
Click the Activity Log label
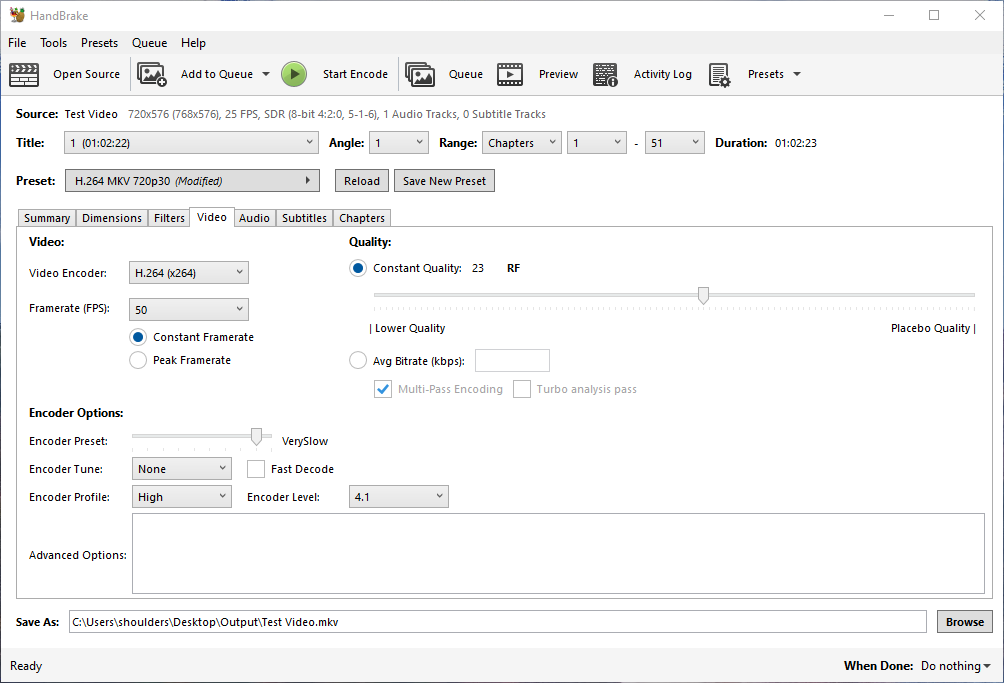(x=663, y=74)
